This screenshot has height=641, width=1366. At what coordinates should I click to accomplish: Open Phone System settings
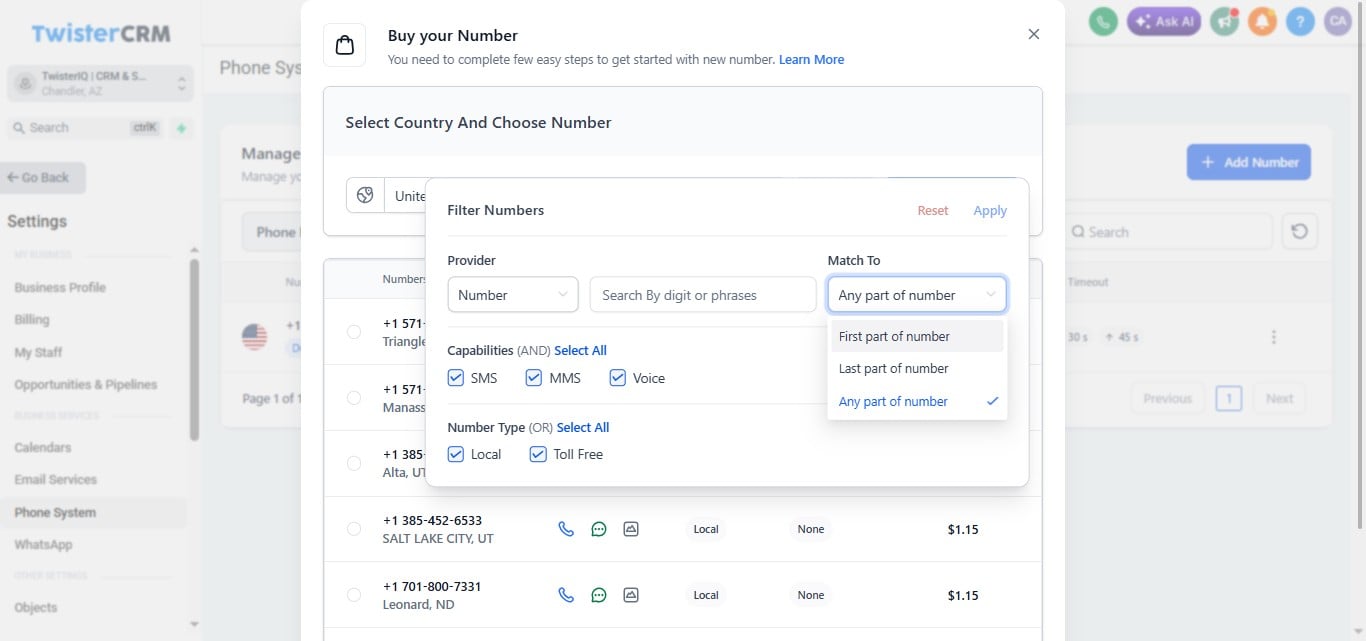(55, 512)
